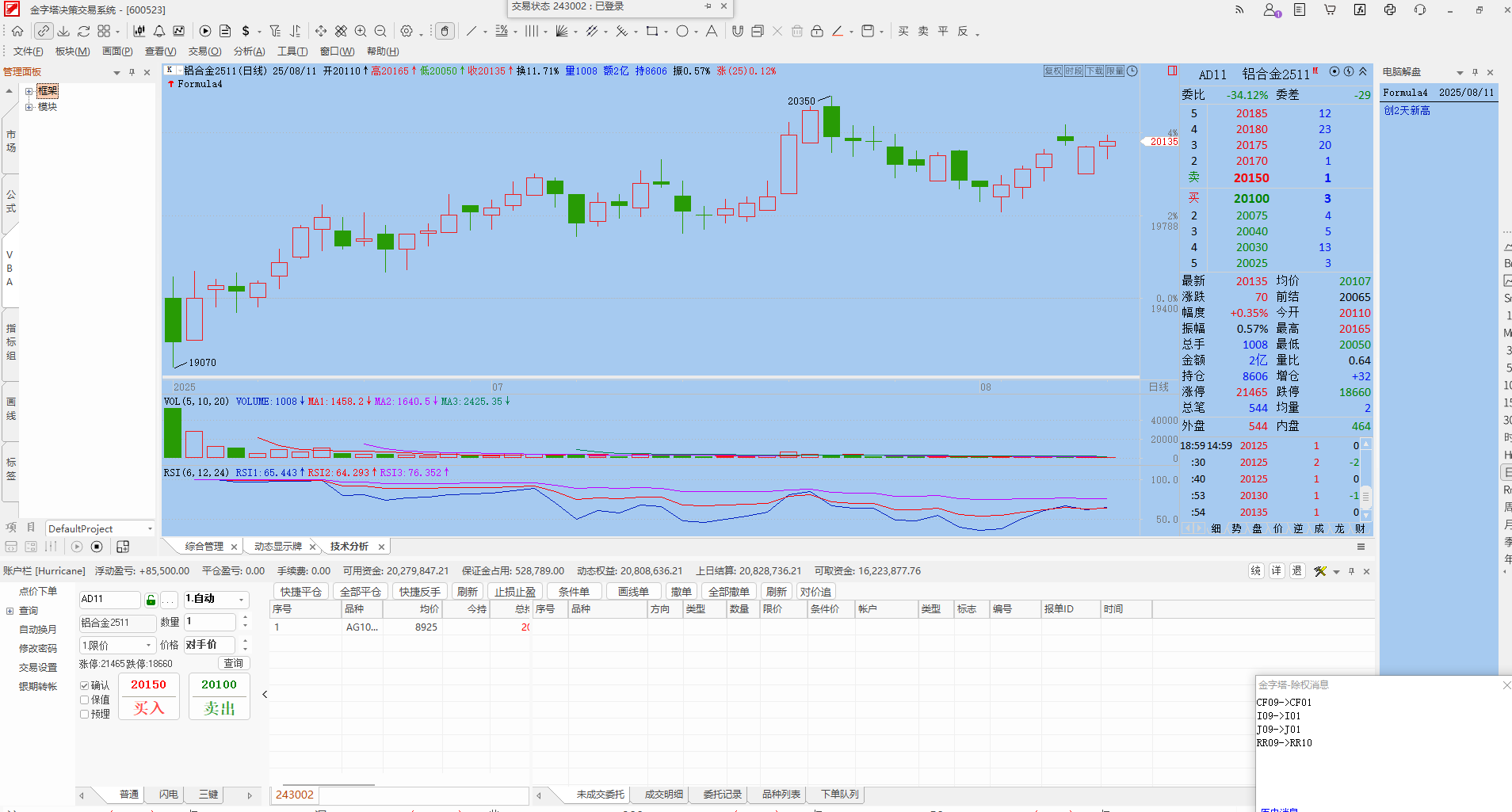Click the 全部撤单 button

click(x=729, y=592)
